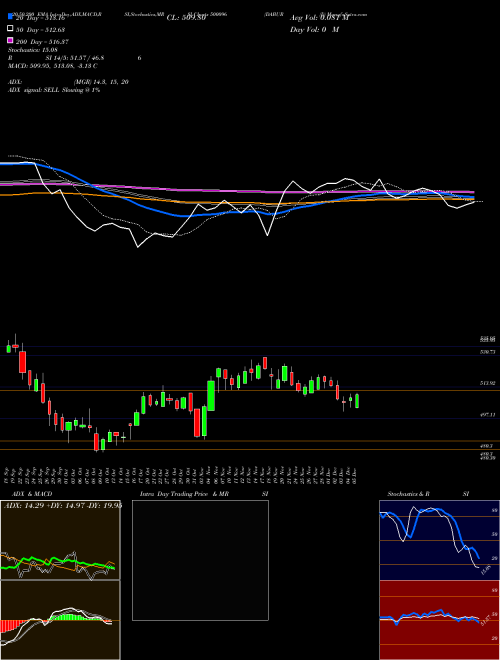Click the blue 20 Day legend swatch

point(10,17)
